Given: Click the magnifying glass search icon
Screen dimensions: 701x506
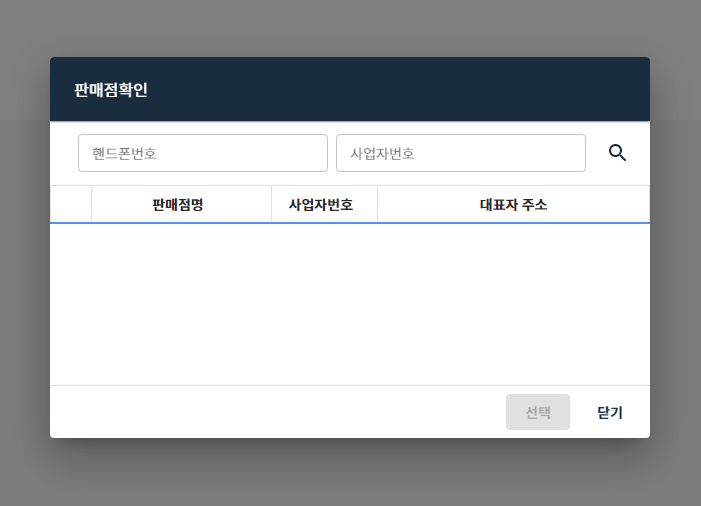Looking at the screenshot, I should click(x=617, y=153).
